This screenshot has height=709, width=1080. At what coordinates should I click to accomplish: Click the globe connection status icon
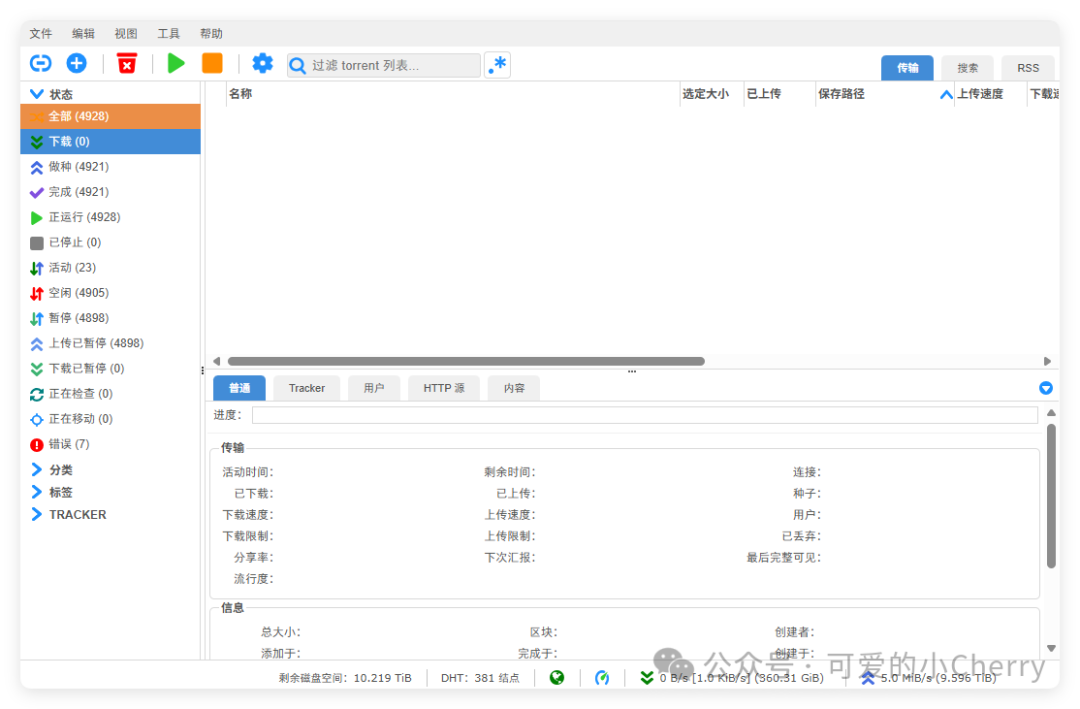[557, 677]
